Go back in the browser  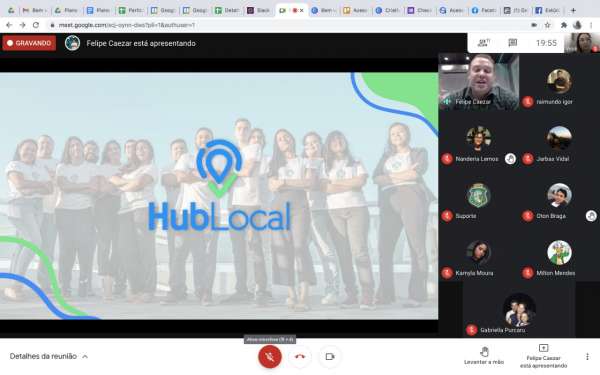[x=9, y=25]
